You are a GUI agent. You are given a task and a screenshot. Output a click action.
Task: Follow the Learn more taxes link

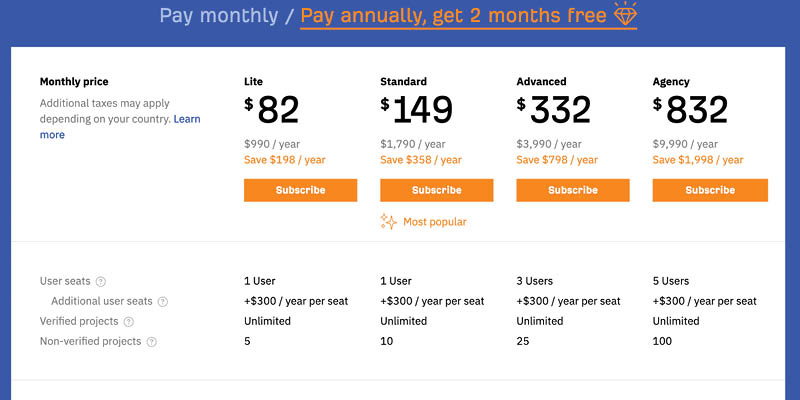[x=120, y=127]
